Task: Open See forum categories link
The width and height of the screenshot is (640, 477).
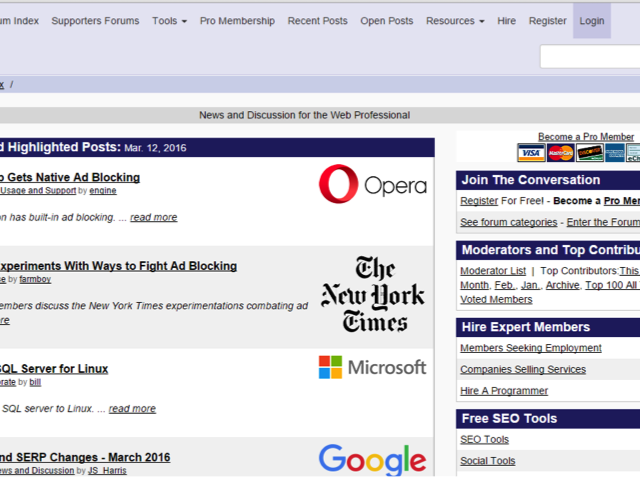Action: coord(509,222)
